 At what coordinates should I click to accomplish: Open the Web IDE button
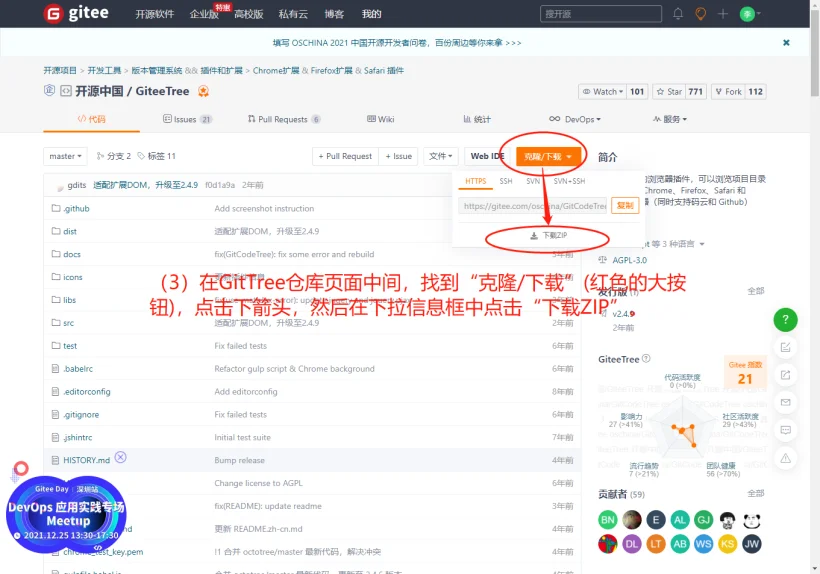tap(487, 156)
